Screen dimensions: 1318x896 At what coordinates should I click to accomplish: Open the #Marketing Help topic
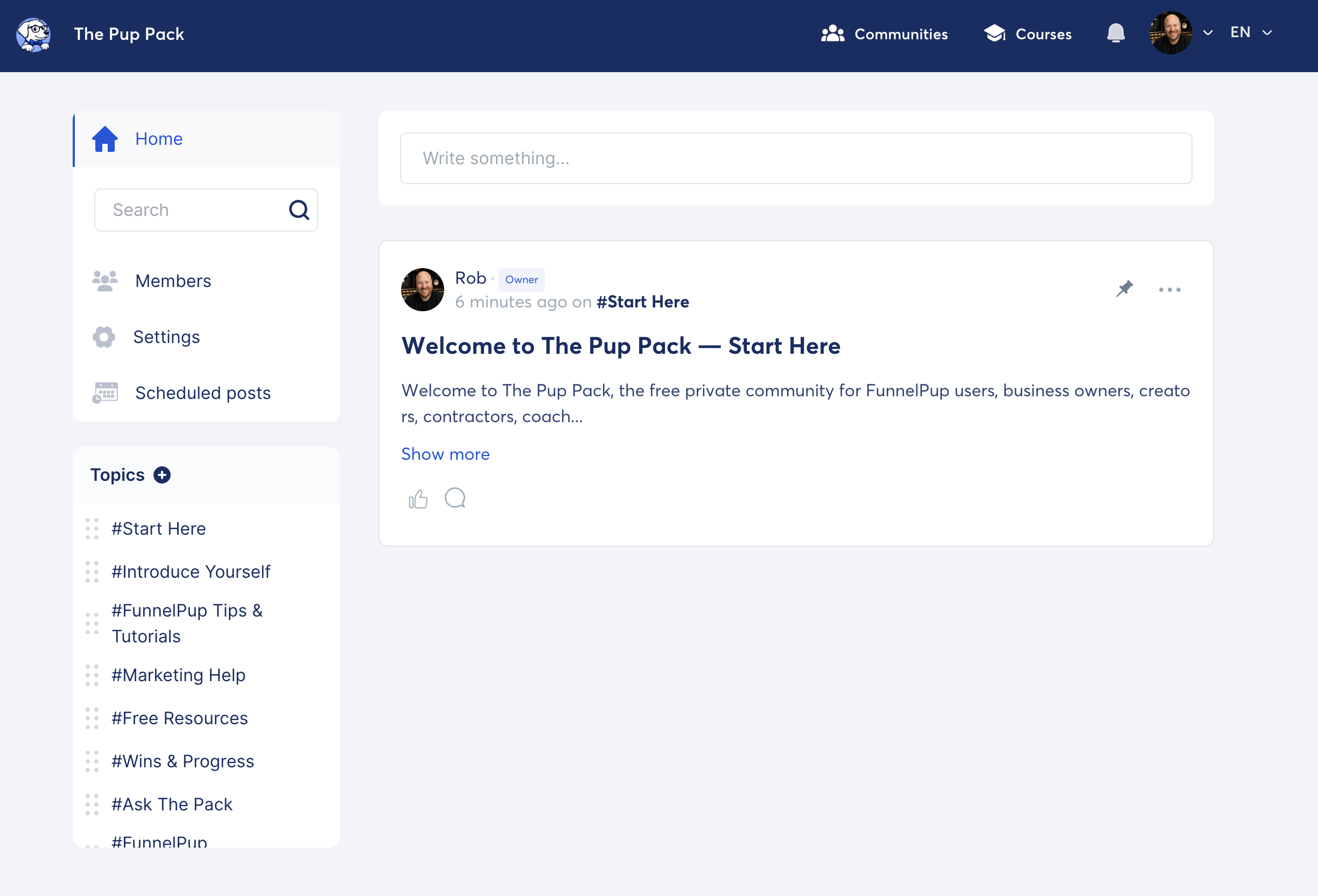(178, 675)
